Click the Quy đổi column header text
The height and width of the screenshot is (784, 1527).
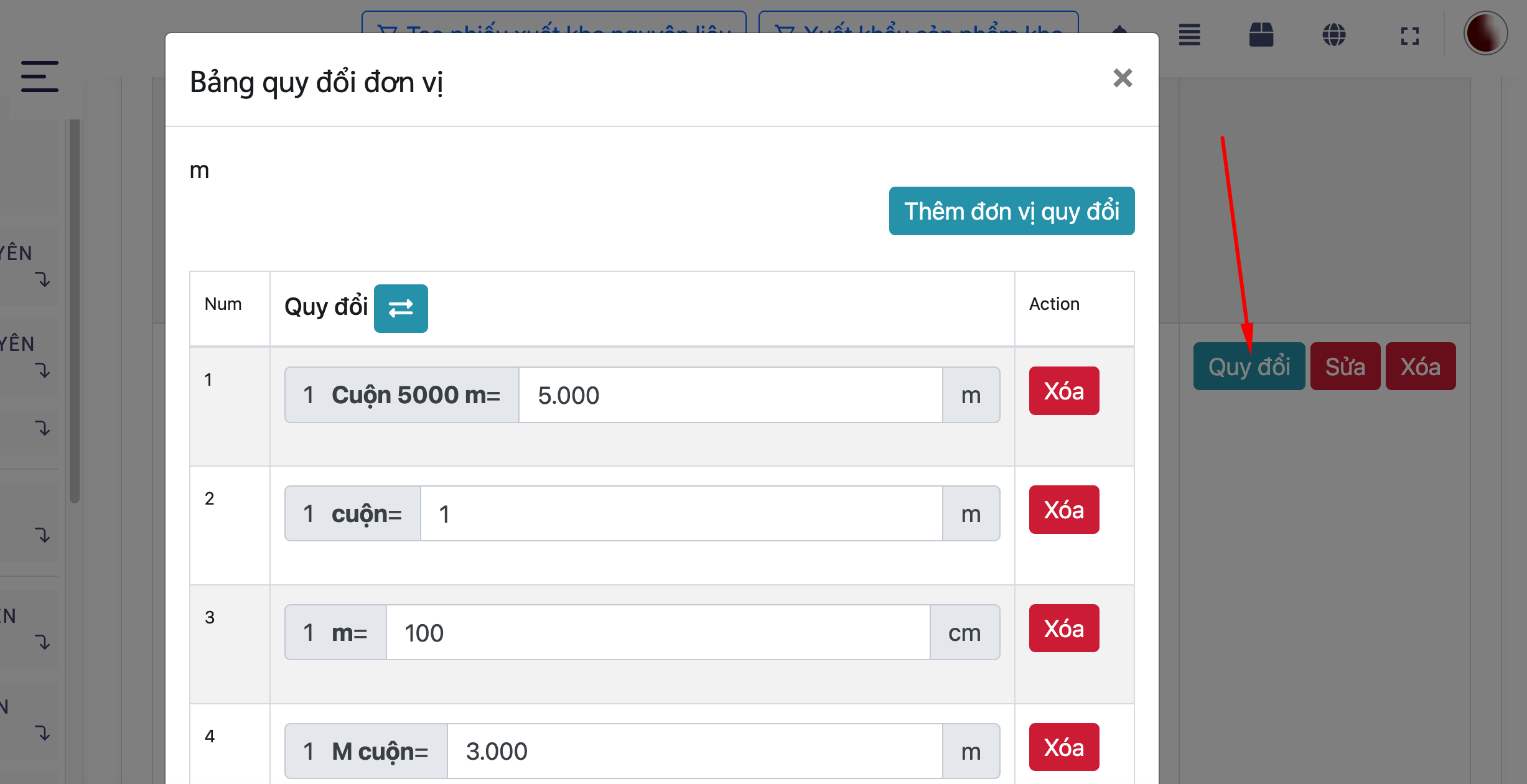point(326,307)
